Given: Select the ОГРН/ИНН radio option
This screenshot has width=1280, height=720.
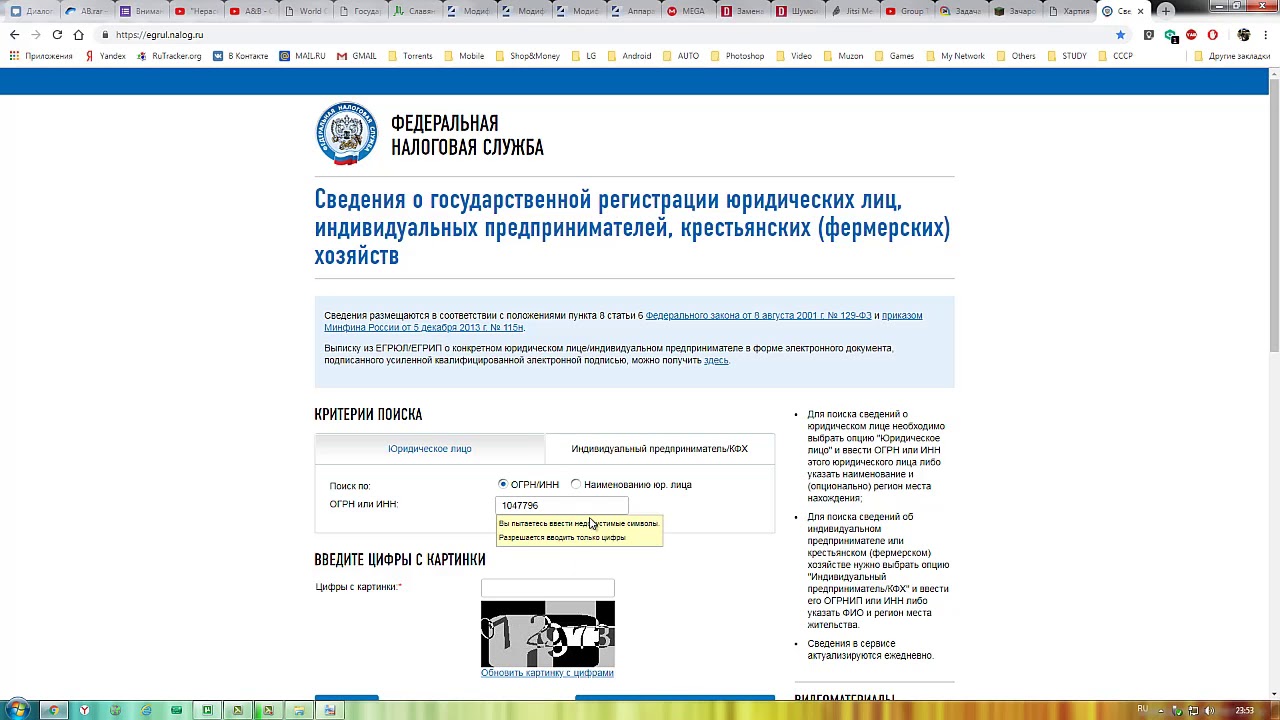Looking at the screenshot, I should tap(503, 484).
